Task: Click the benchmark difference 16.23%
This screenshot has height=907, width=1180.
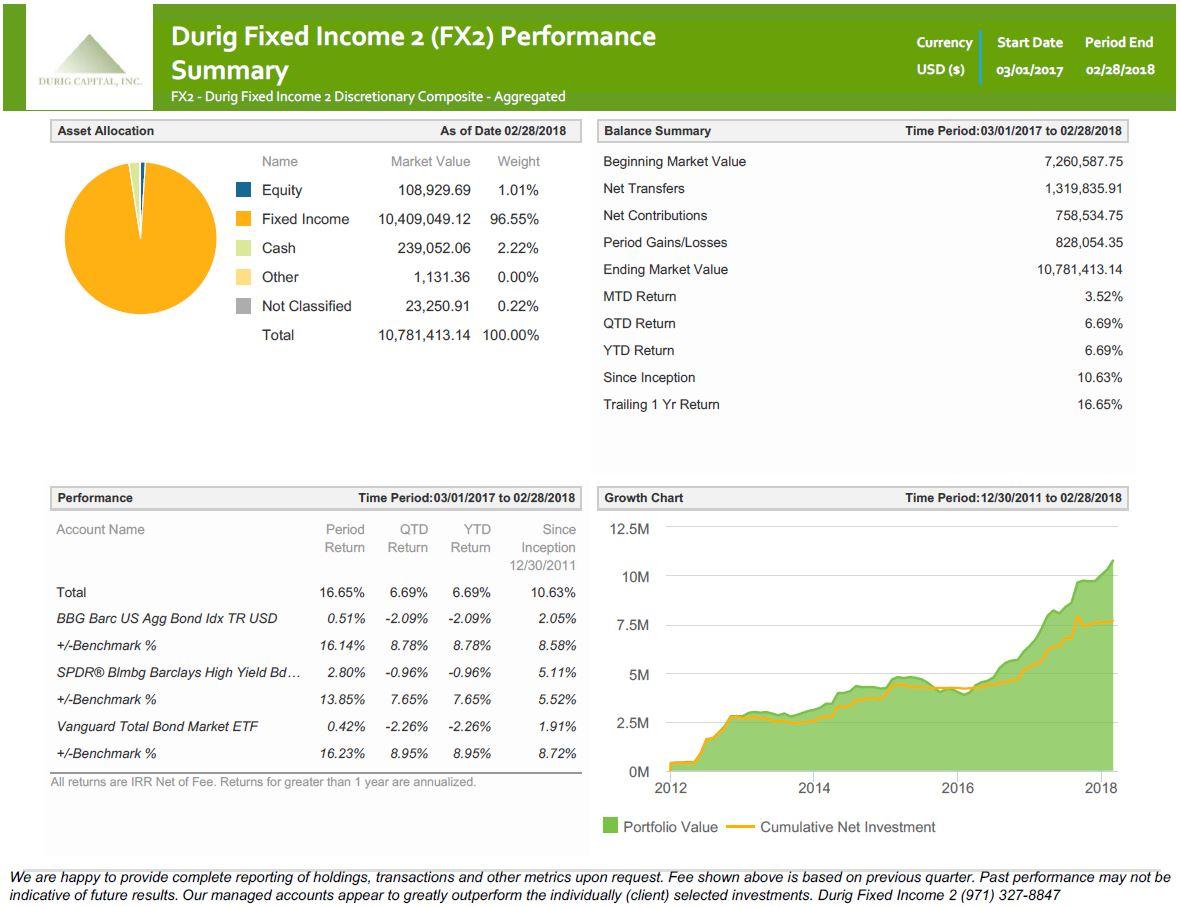Action: 342,753
